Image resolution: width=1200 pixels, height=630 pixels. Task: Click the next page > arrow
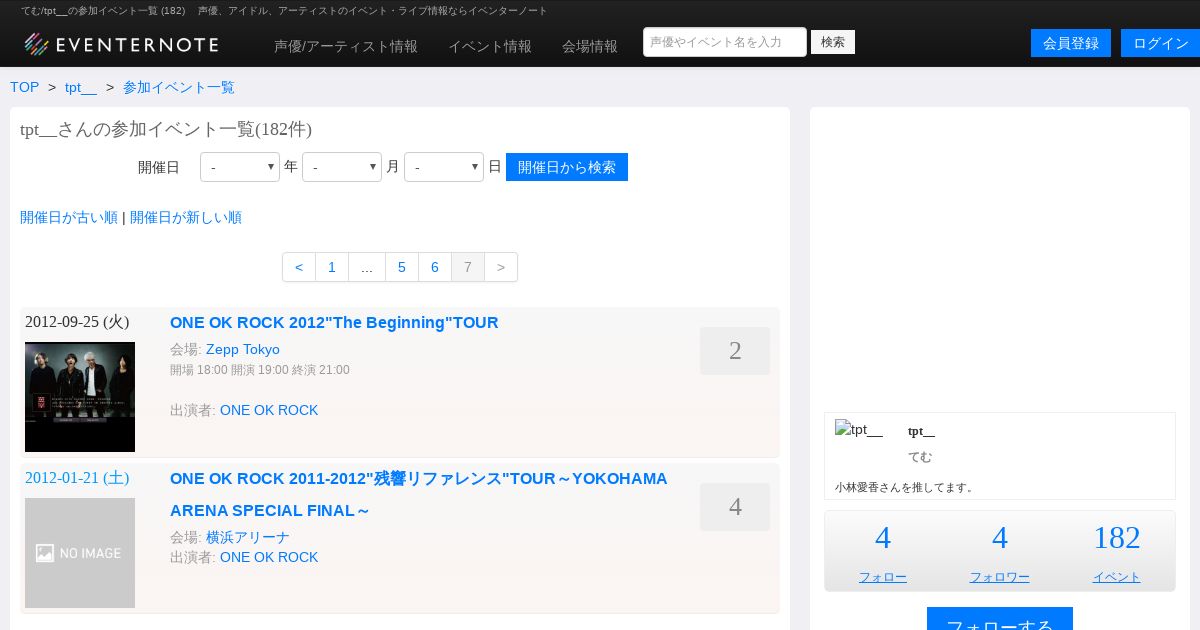point(501,267)
